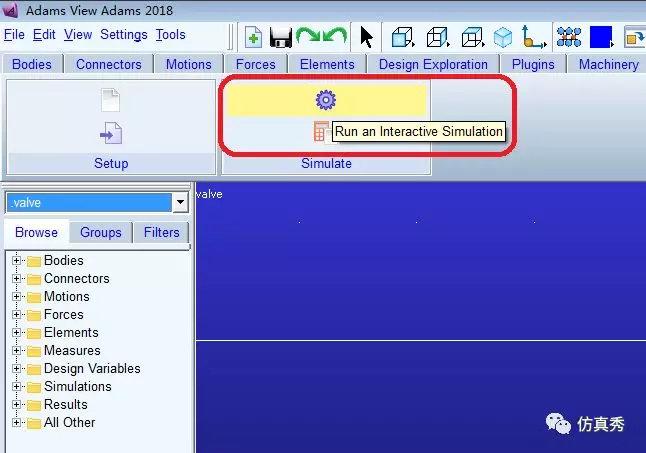Expand the Motions tree folder
This screenshot has height=453, width=646.
[16, 297]
